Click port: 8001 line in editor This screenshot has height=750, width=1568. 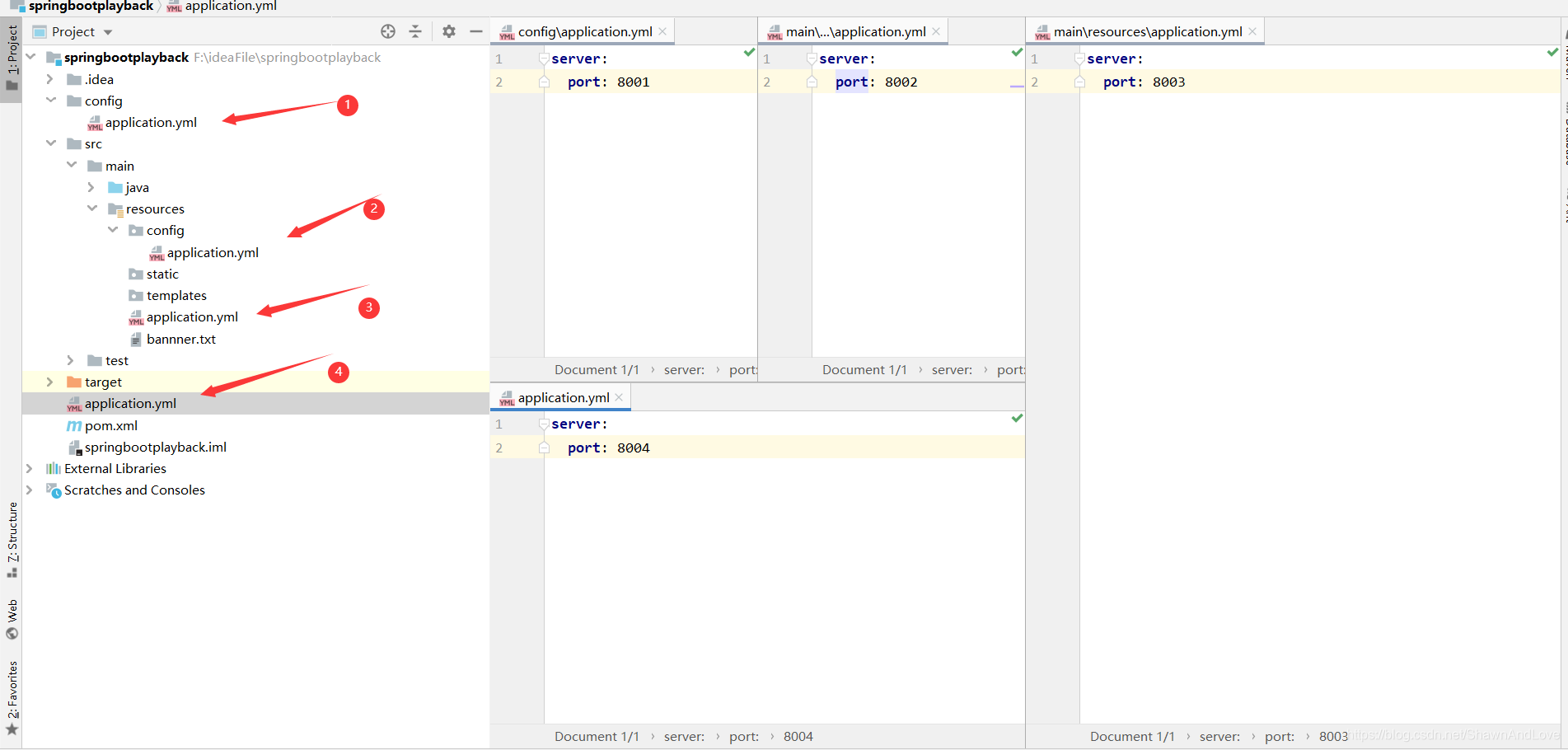click(x=609, y=82)
